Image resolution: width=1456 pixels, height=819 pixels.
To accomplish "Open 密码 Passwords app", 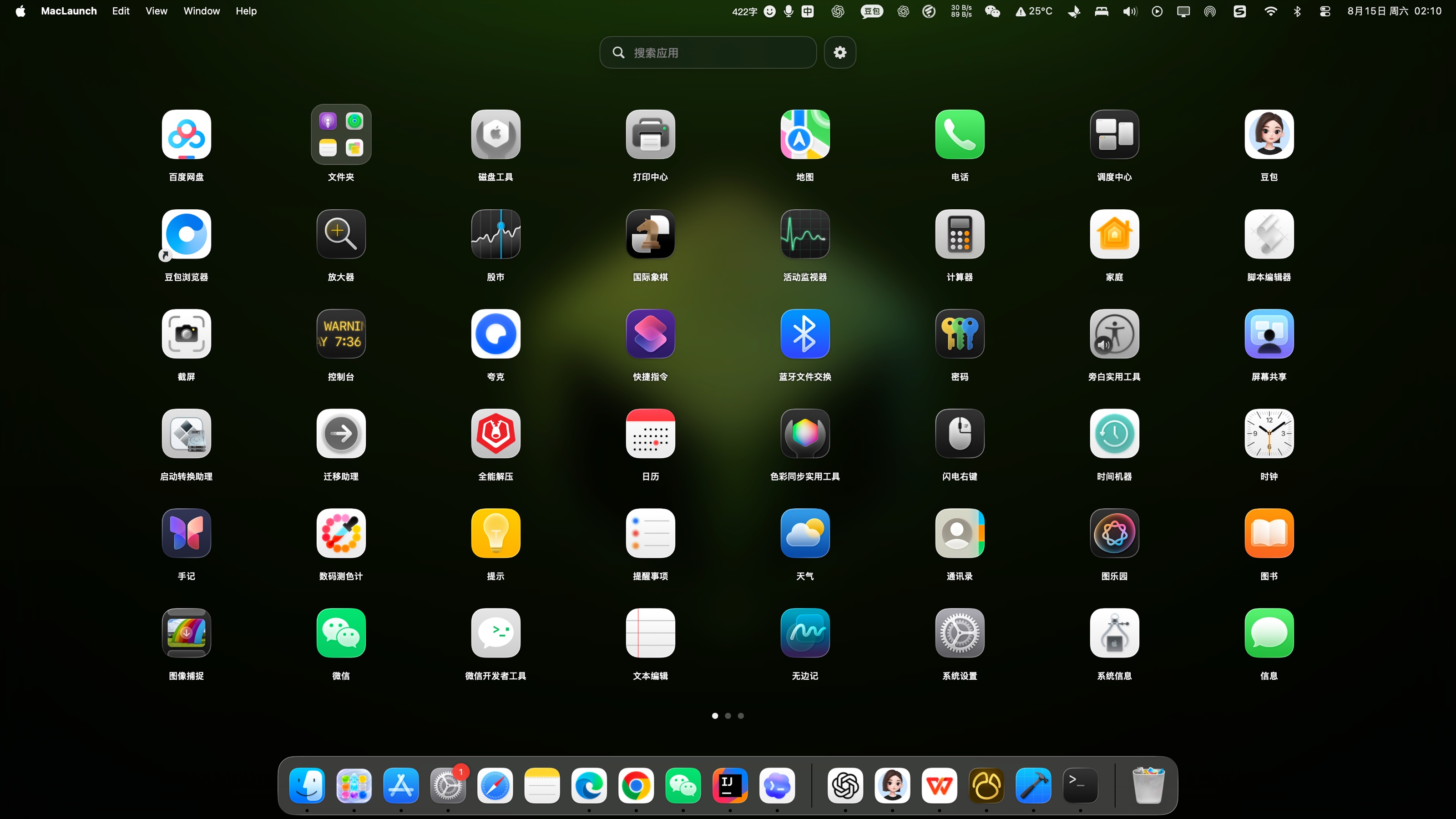I will [x=960, y=334].
